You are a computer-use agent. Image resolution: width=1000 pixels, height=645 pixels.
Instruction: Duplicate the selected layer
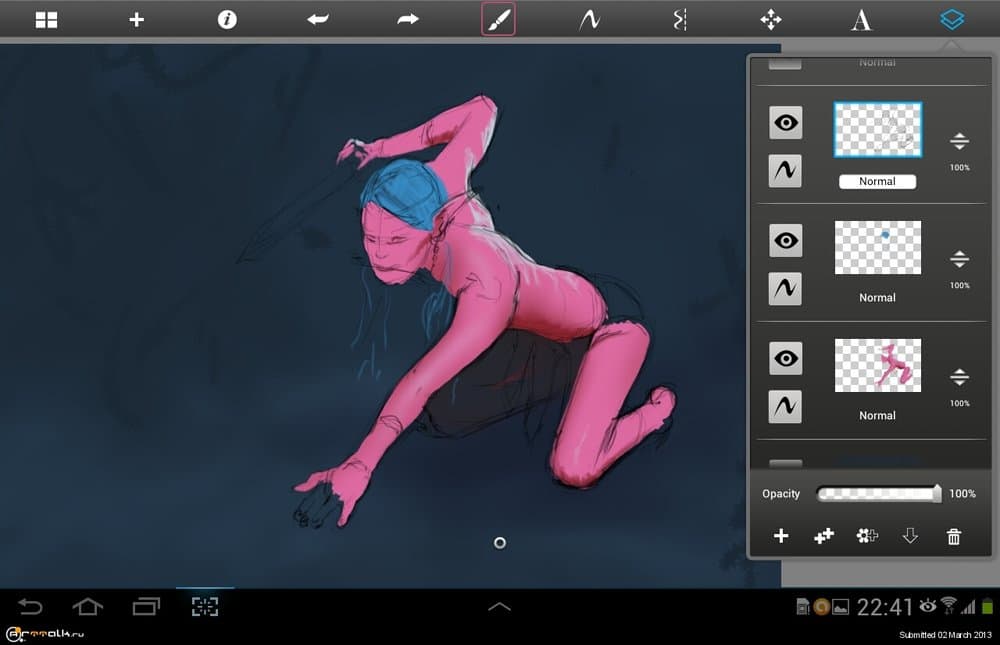click(x=823, y=536)
